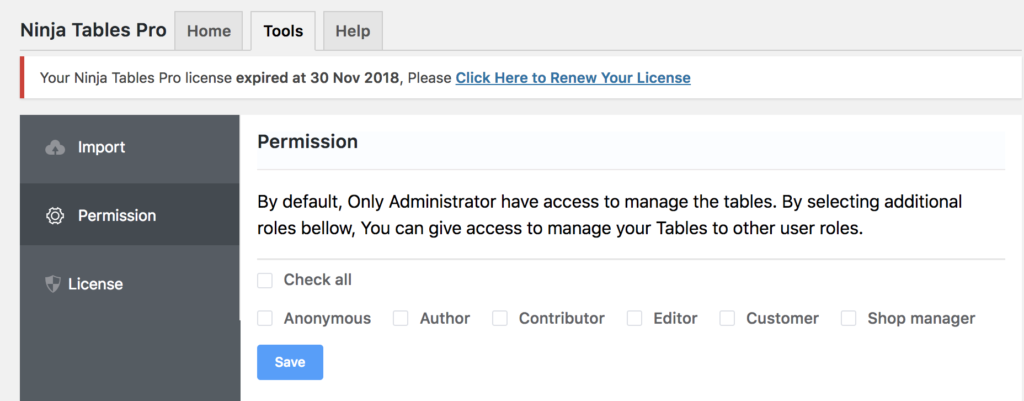The height and width of the screenshot is (401, 1024).
Task: Toggle the Contributor role checkbox
Action: pos(500,319)
